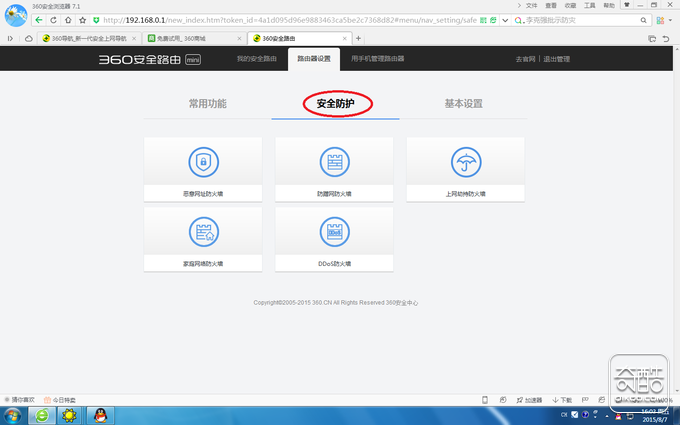Open the DDoS firewall (DDoS防火墙) icon

pos(334,232)
